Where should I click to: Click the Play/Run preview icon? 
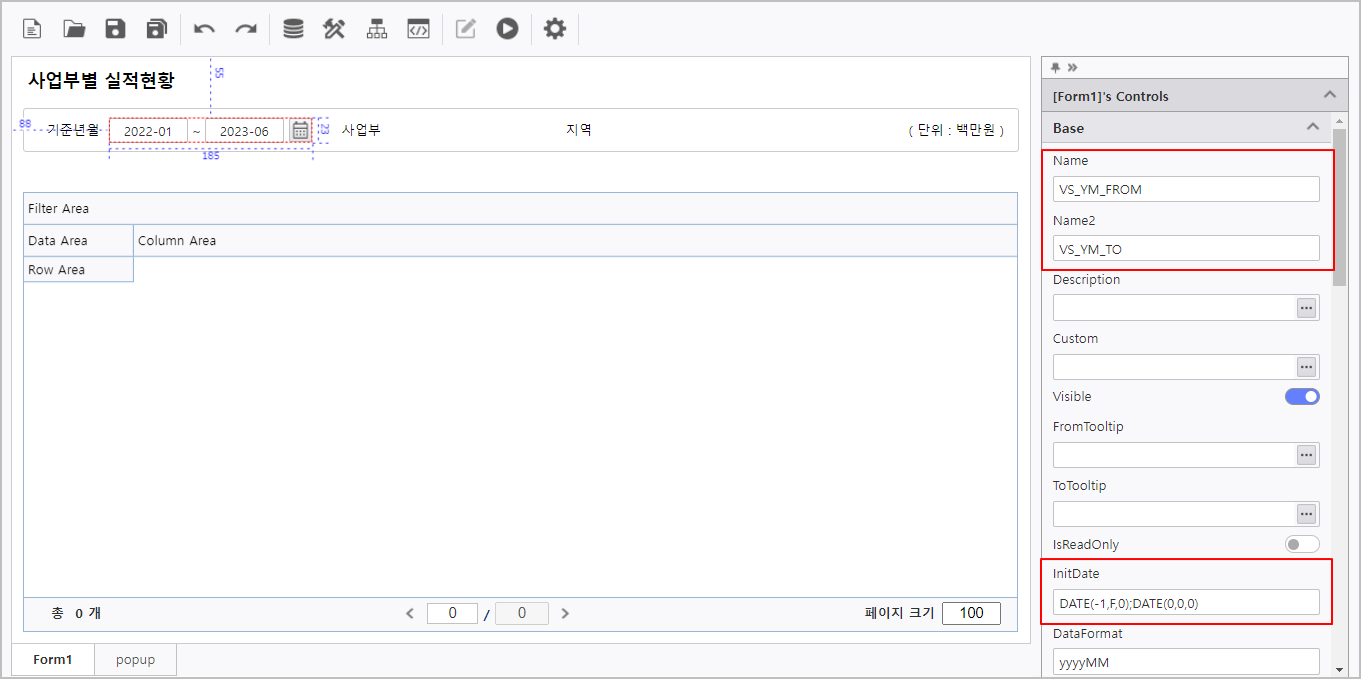(507, 29)
